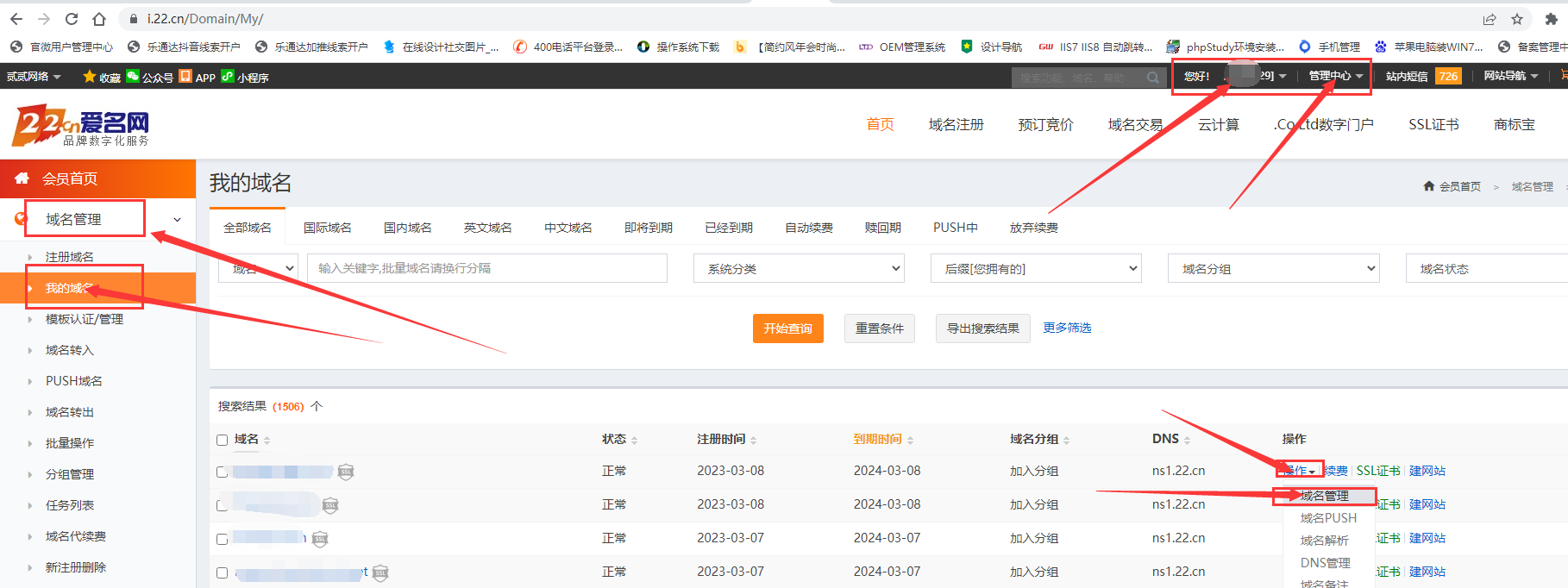This screenshot has width=1568, height=588.
Task: Click the 重置条件 button
Action: 880,328
